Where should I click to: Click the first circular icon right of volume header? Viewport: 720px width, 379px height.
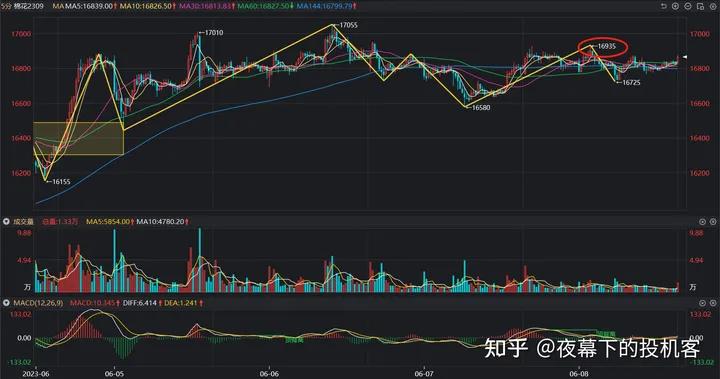pyautogui.click(x=702, y=221)
